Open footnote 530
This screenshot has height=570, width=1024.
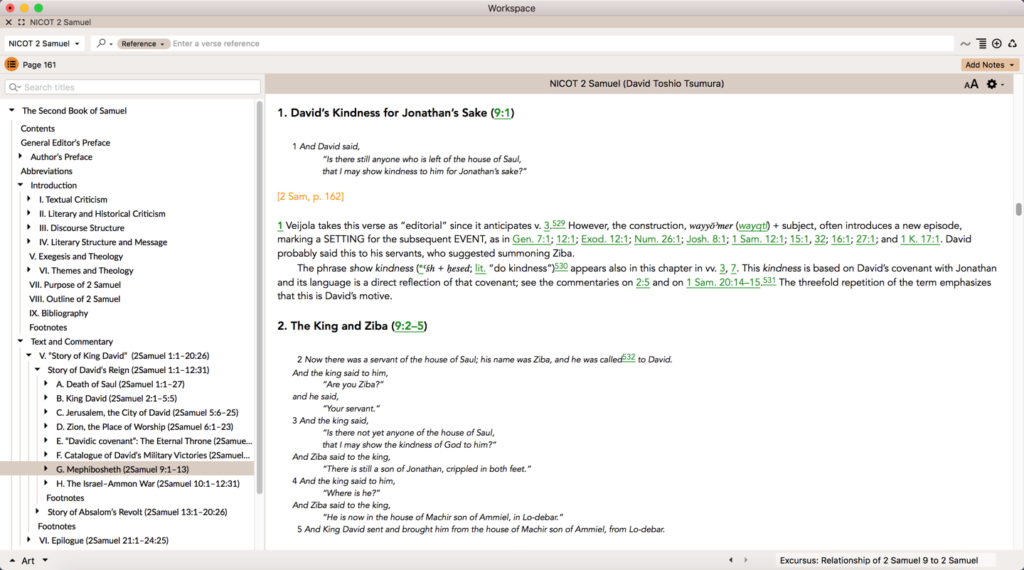(561, 266)
